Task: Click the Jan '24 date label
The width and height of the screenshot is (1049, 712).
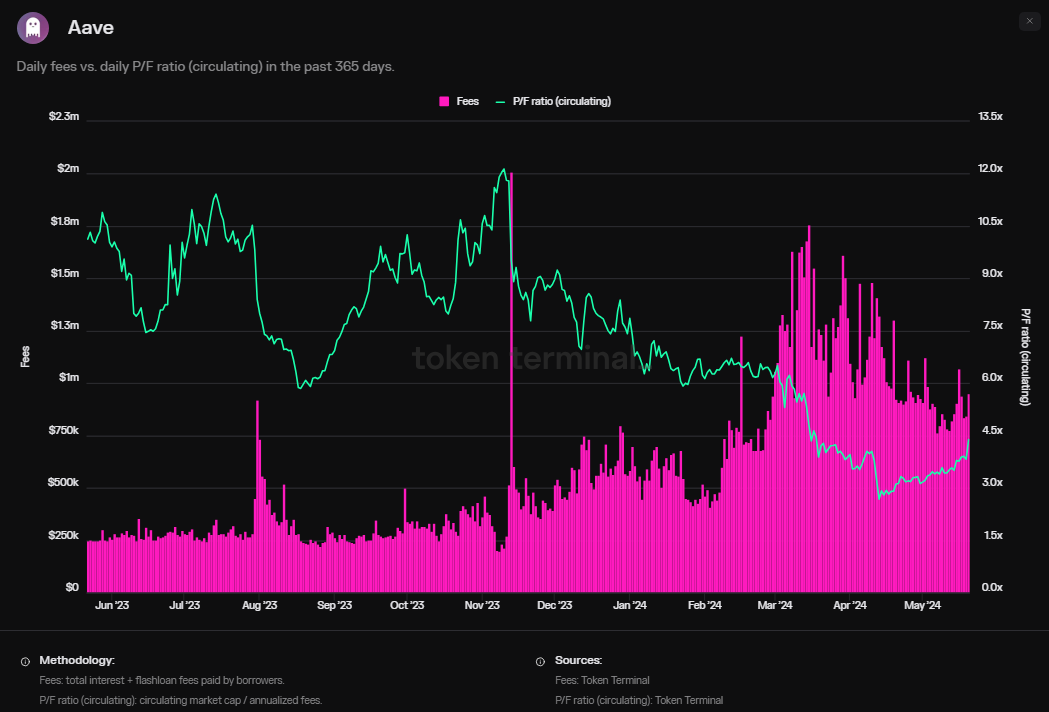Action: click(x=630, y=606)
